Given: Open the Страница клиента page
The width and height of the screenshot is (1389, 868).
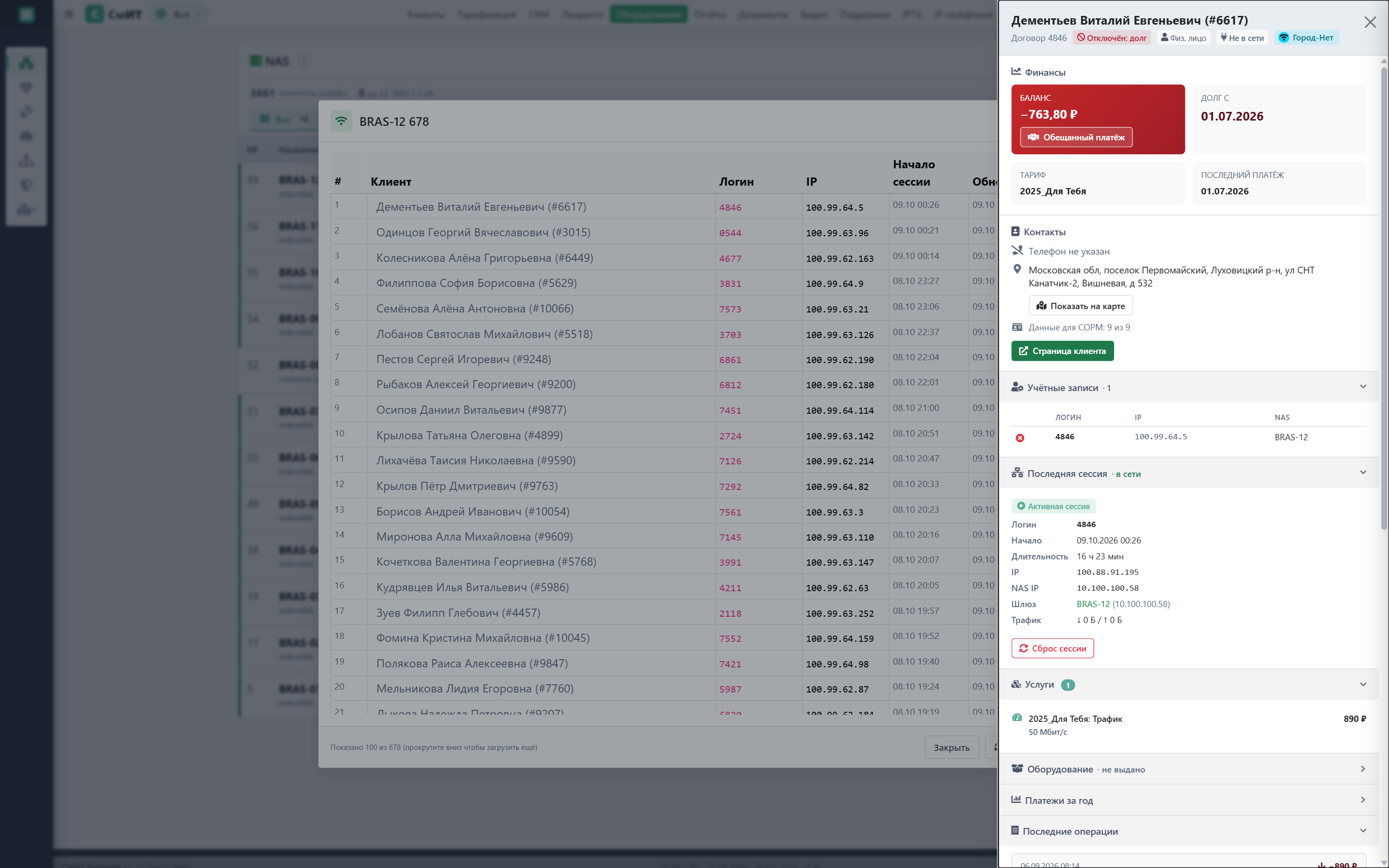Looking at the screenshot, I should coord(1062,351).
